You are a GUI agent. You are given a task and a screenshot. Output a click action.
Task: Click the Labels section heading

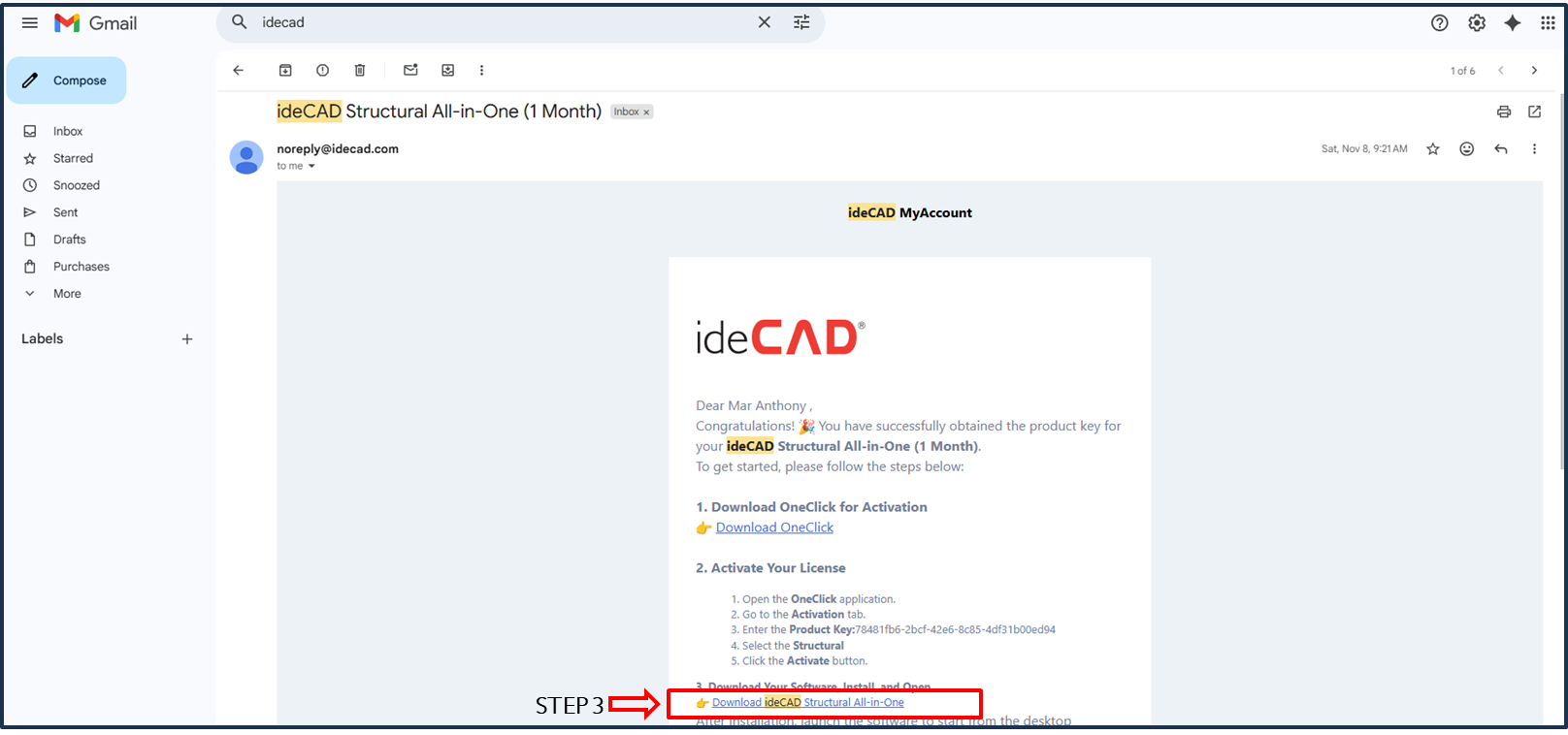43,339
